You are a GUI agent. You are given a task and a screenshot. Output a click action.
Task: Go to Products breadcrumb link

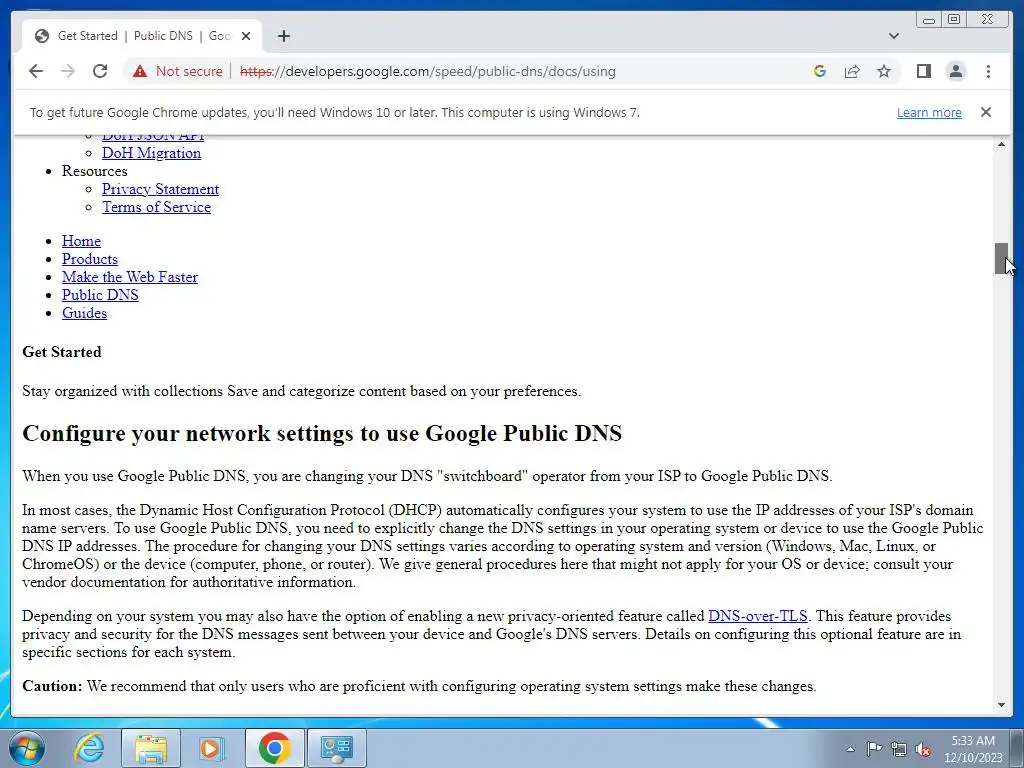(89, 259)
